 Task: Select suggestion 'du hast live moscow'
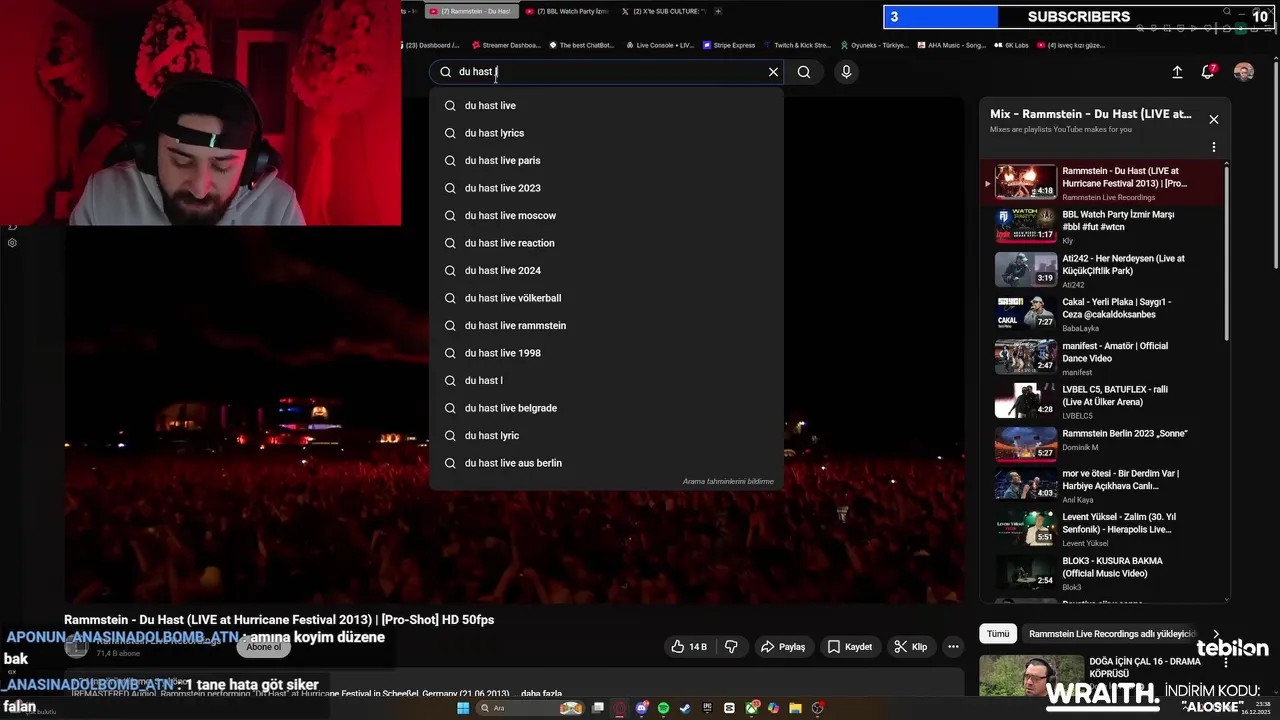click(606, 215)
